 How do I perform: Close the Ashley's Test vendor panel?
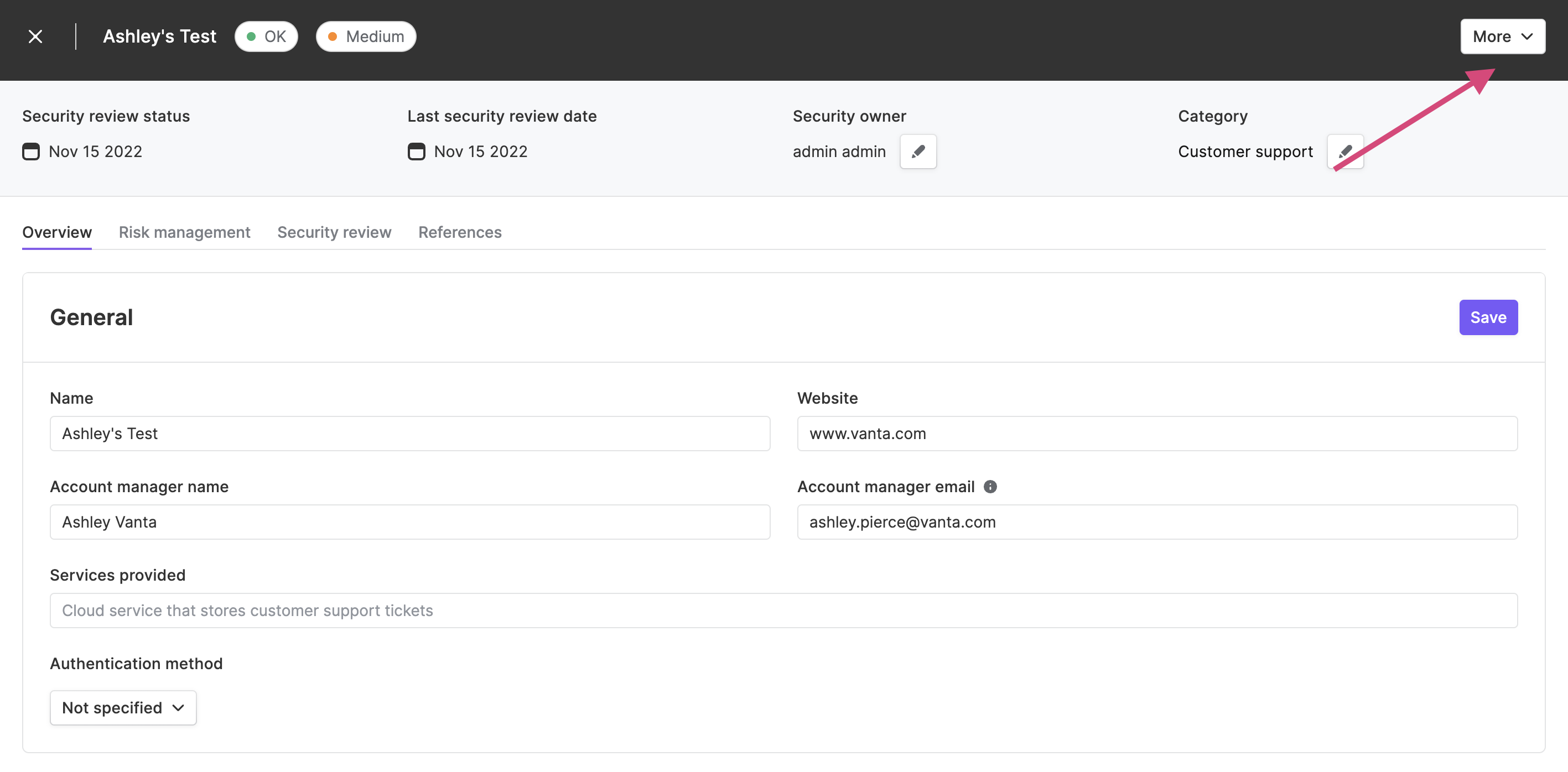click(35, 36)
